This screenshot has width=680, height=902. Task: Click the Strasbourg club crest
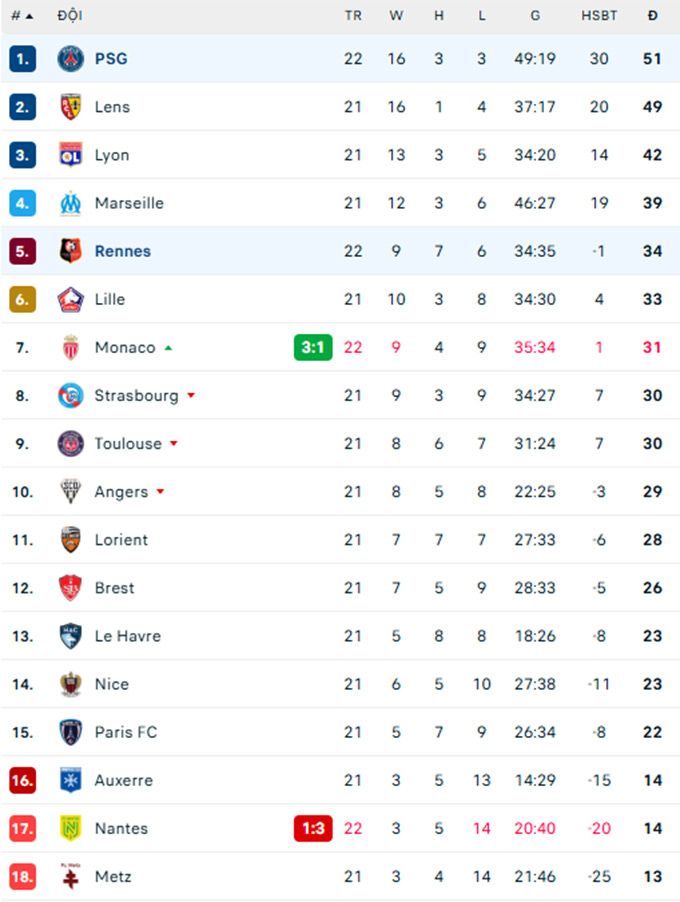(x=71, y=395)
